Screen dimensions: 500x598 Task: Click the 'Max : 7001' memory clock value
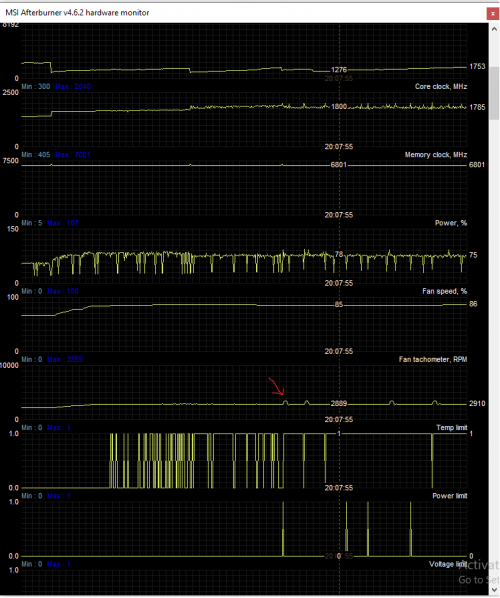(x=72, y=155)
